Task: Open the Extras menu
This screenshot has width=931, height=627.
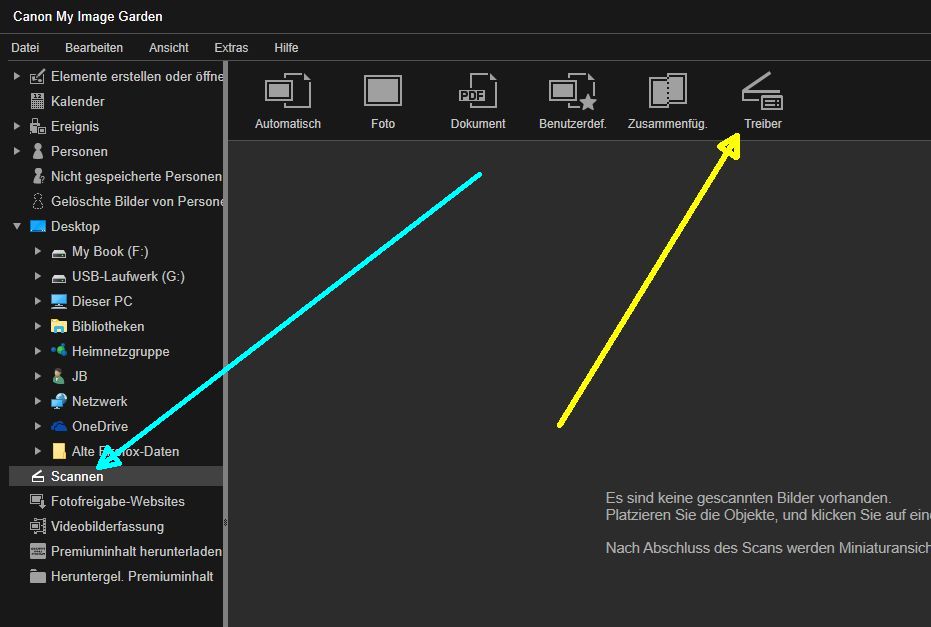Action: [x=231, y=48]
